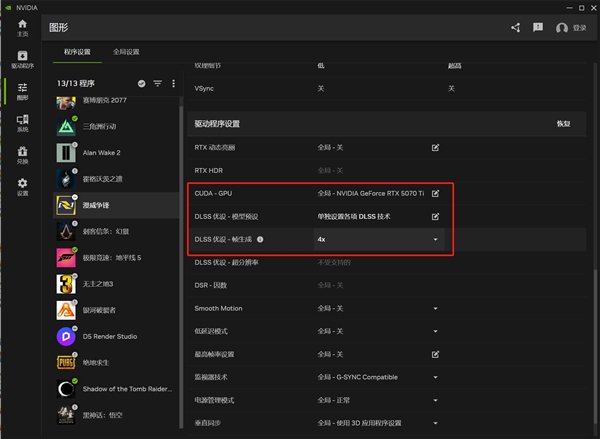Open the feedback notification icon
600x439 pixels.
[538, 27]
